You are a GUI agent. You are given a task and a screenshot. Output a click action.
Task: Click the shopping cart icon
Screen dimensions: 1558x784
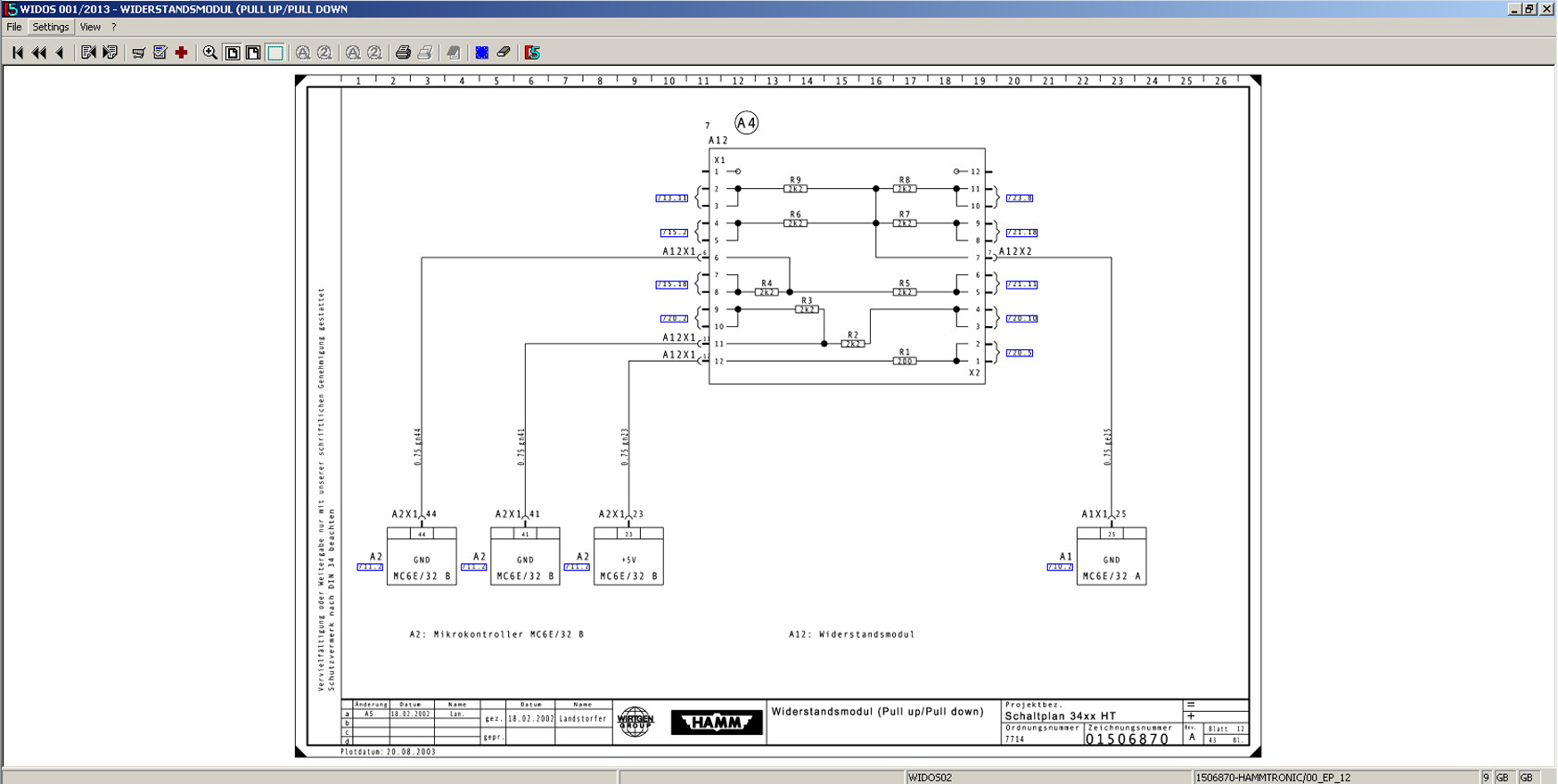point(138,53)
